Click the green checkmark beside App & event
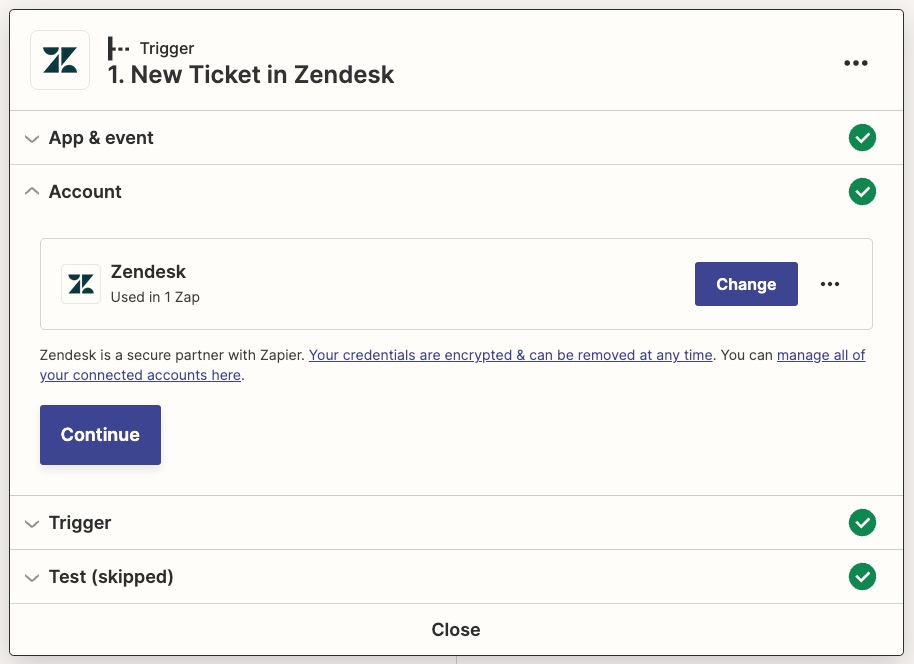The width and height of the screenshot is (914, 664). (x=862, y=138)
